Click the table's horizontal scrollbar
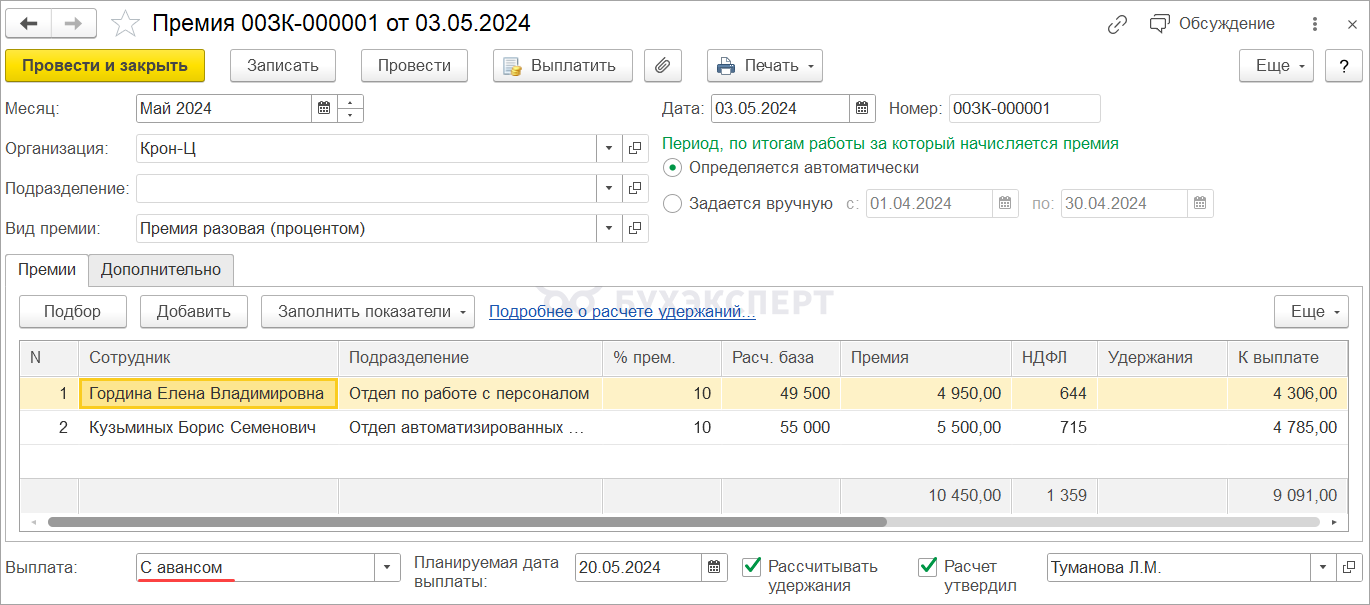This screenshot has width=1370, height=605. (467, 522)
